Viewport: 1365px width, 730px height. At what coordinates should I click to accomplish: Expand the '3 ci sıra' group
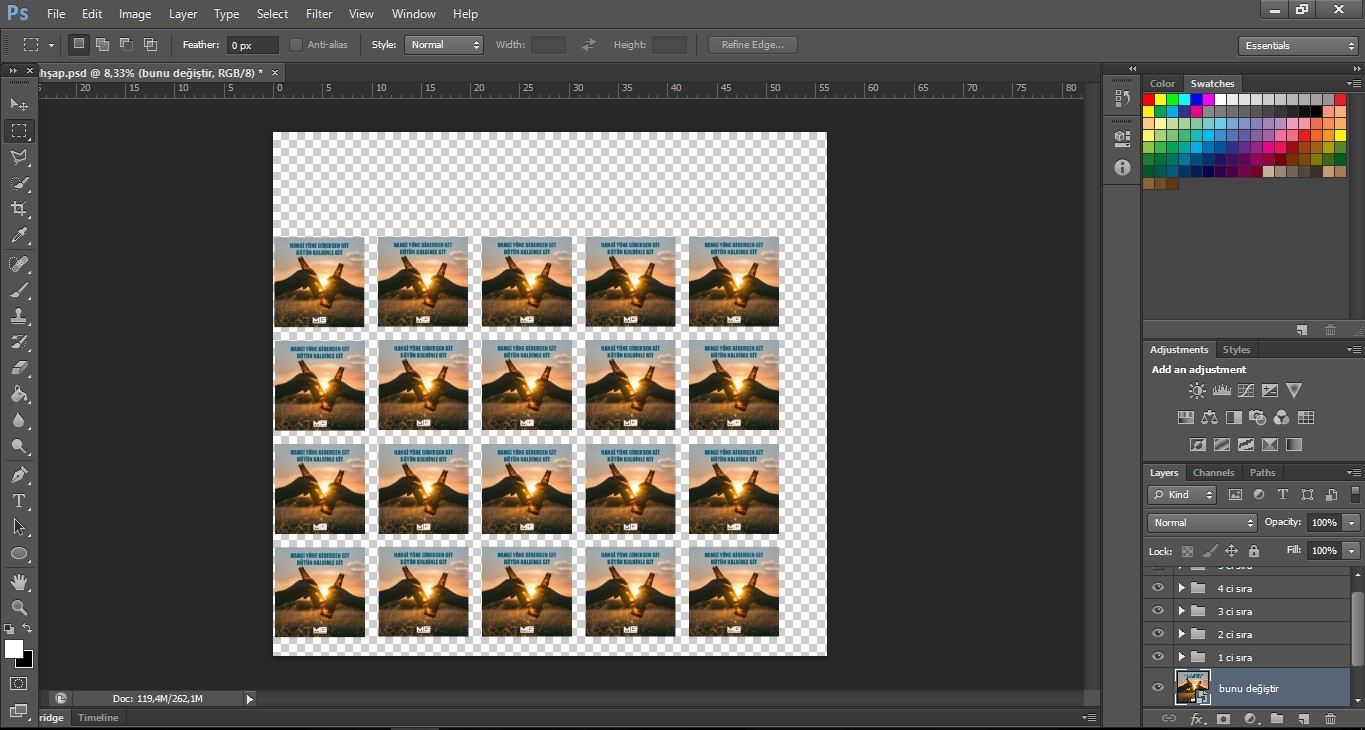point(1181,611)
